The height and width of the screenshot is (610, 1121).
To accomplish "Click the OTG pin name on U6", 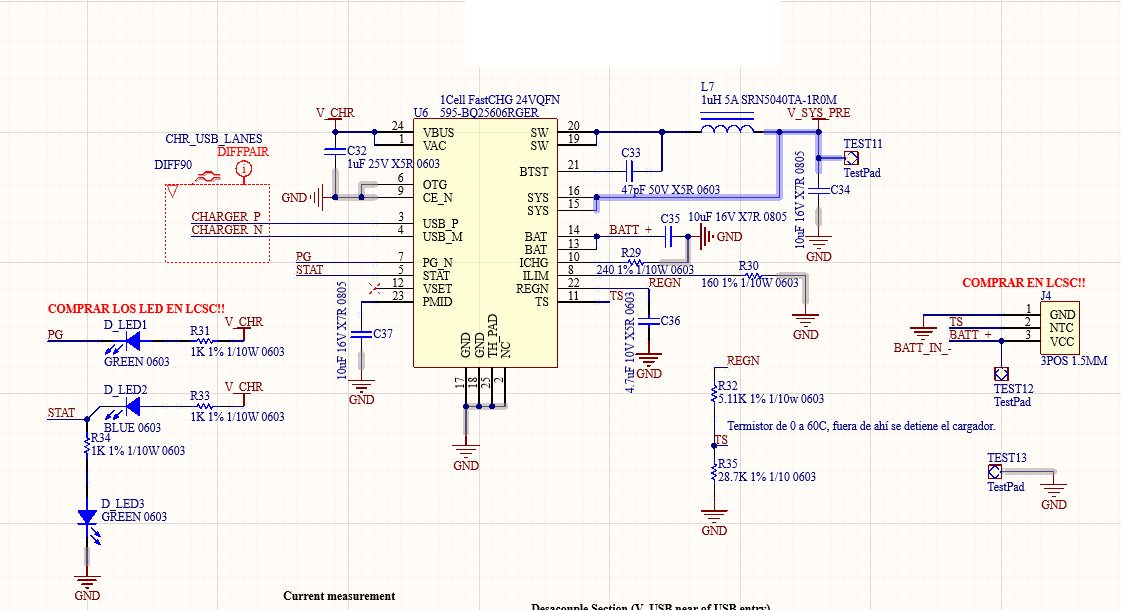I will [x=435, y=185].
